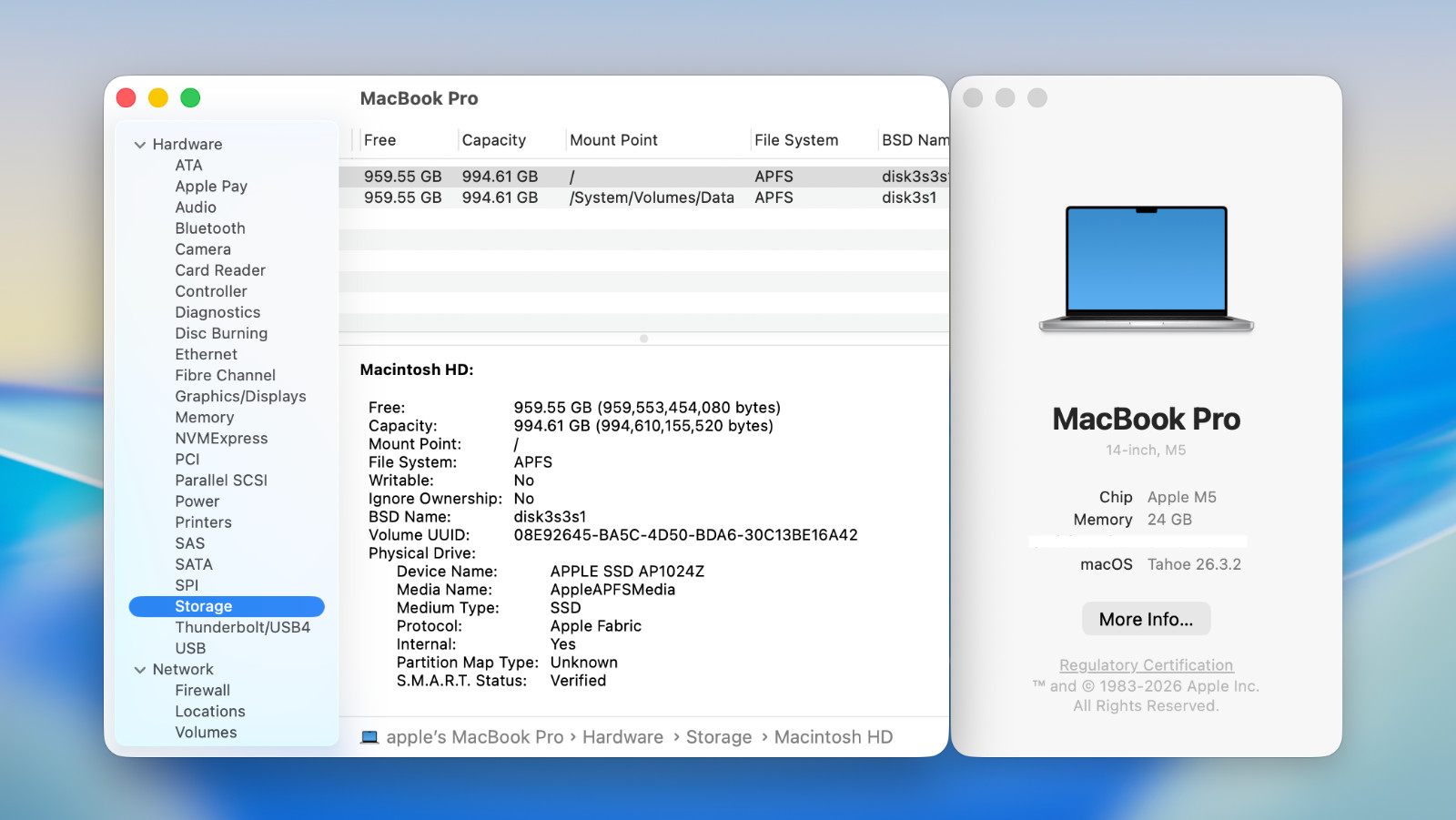Show the Firewall network section
This screenshot has width=1456, height=820.
202,691
